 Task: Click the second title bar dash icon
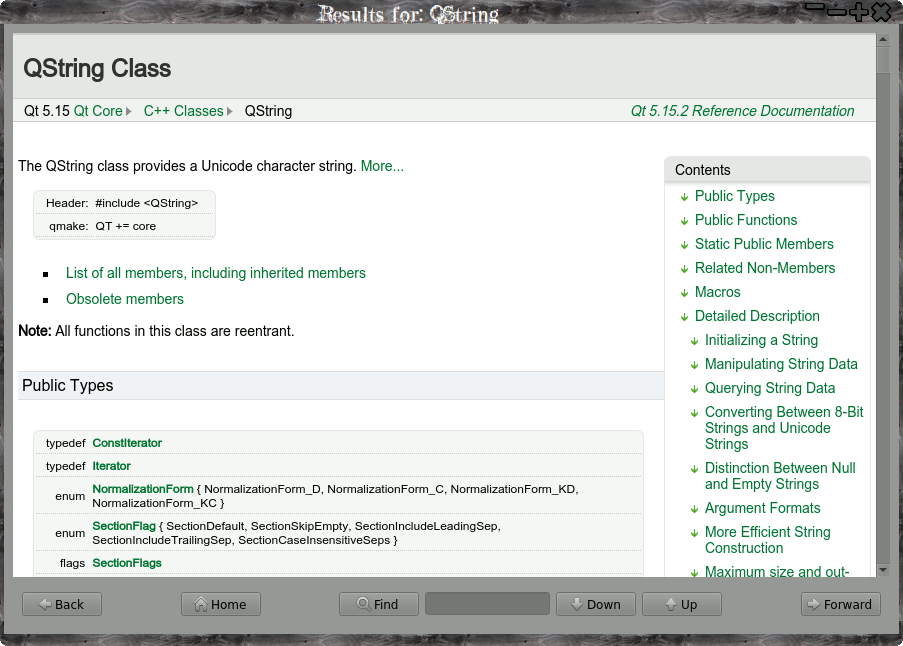[x=836, y=12]
